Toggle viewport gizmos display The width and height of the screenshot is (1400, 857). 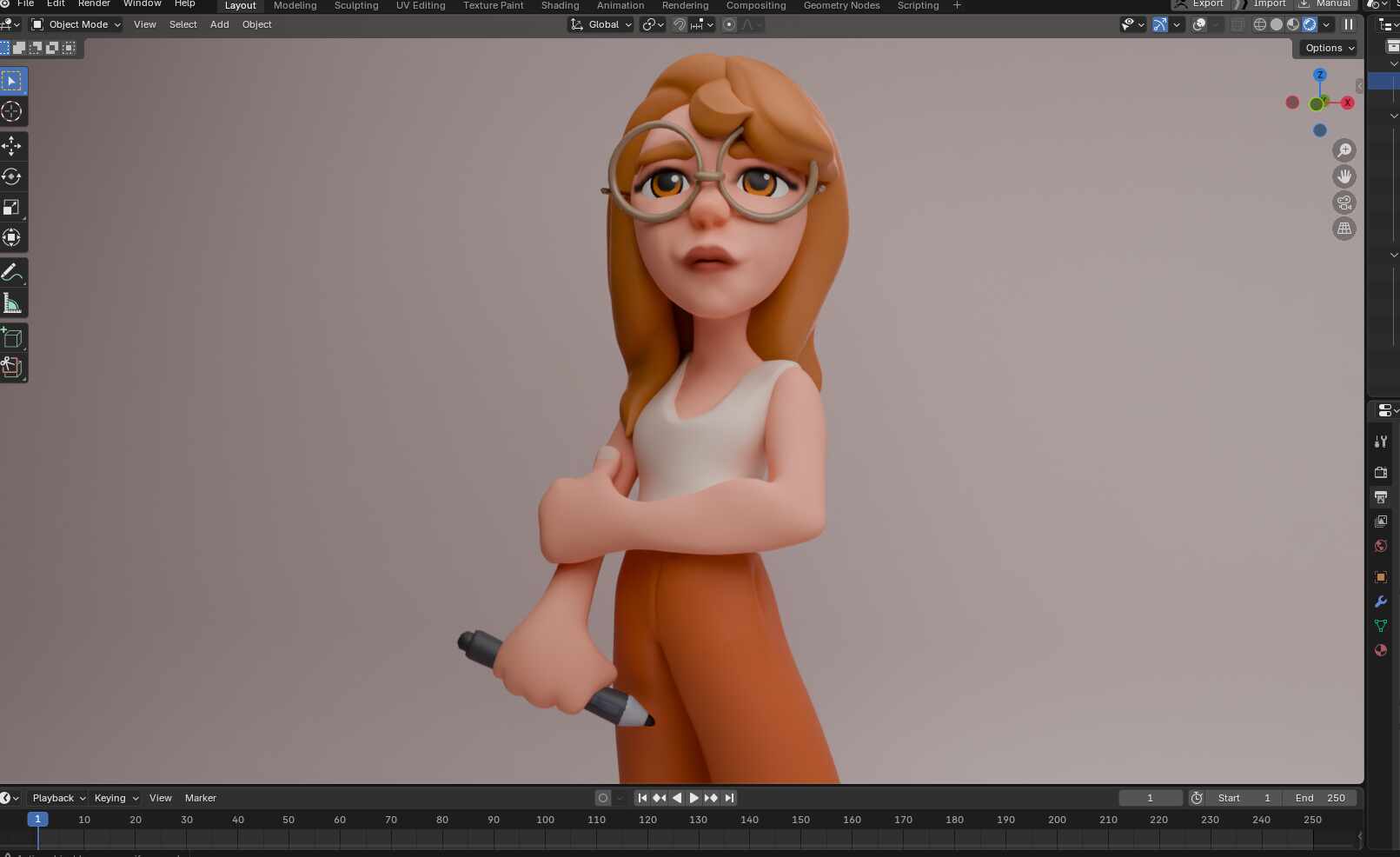1160,24
